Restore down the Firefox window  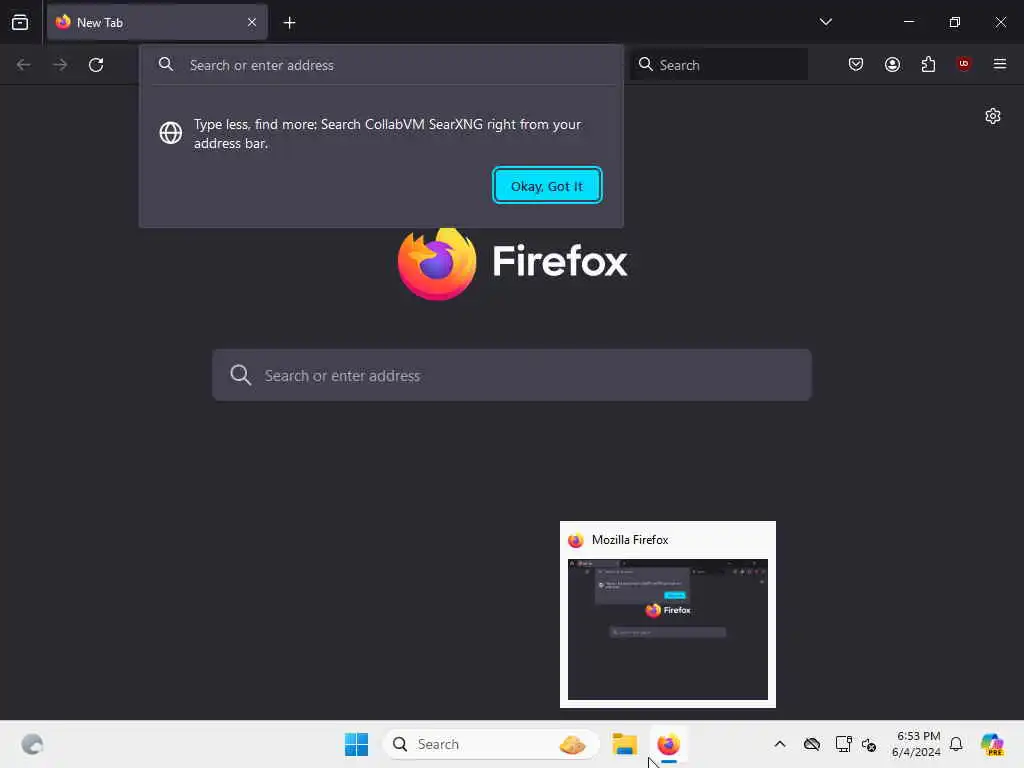[955, 22]
